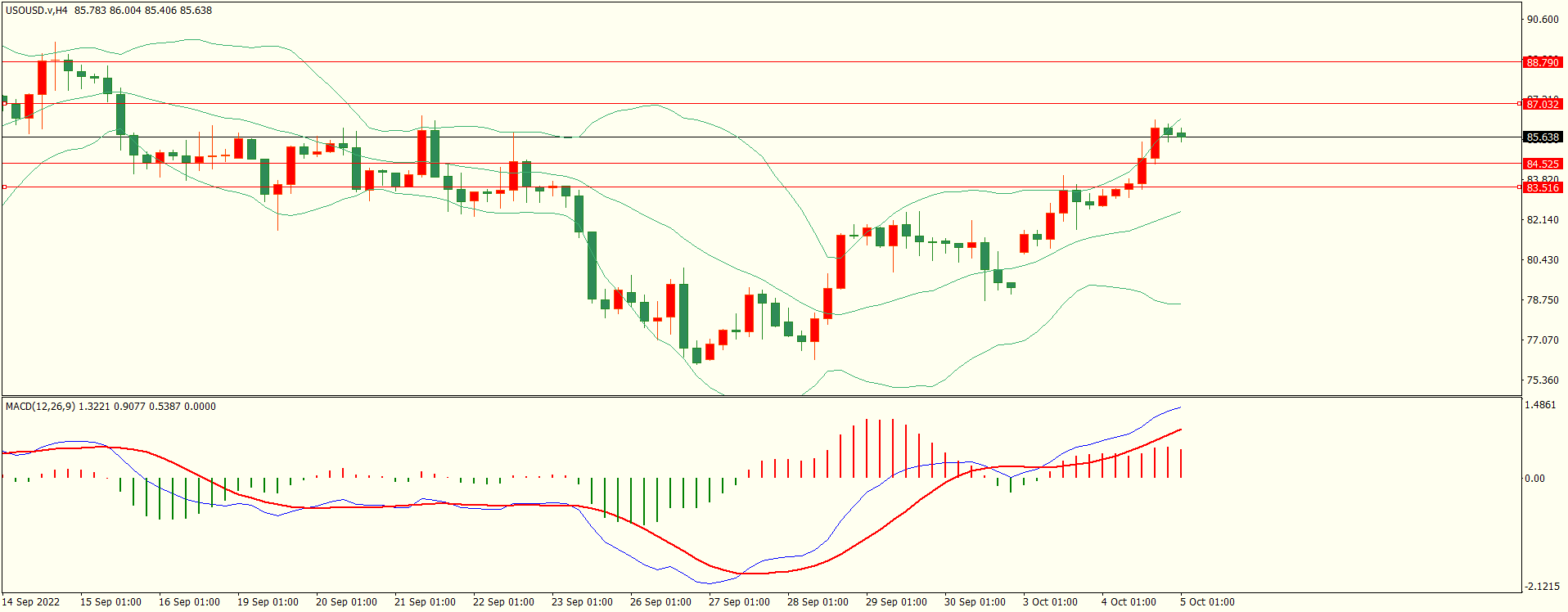
Task: Click the 28 Sep 01:00 date label
Action: [x=818, y=602]
